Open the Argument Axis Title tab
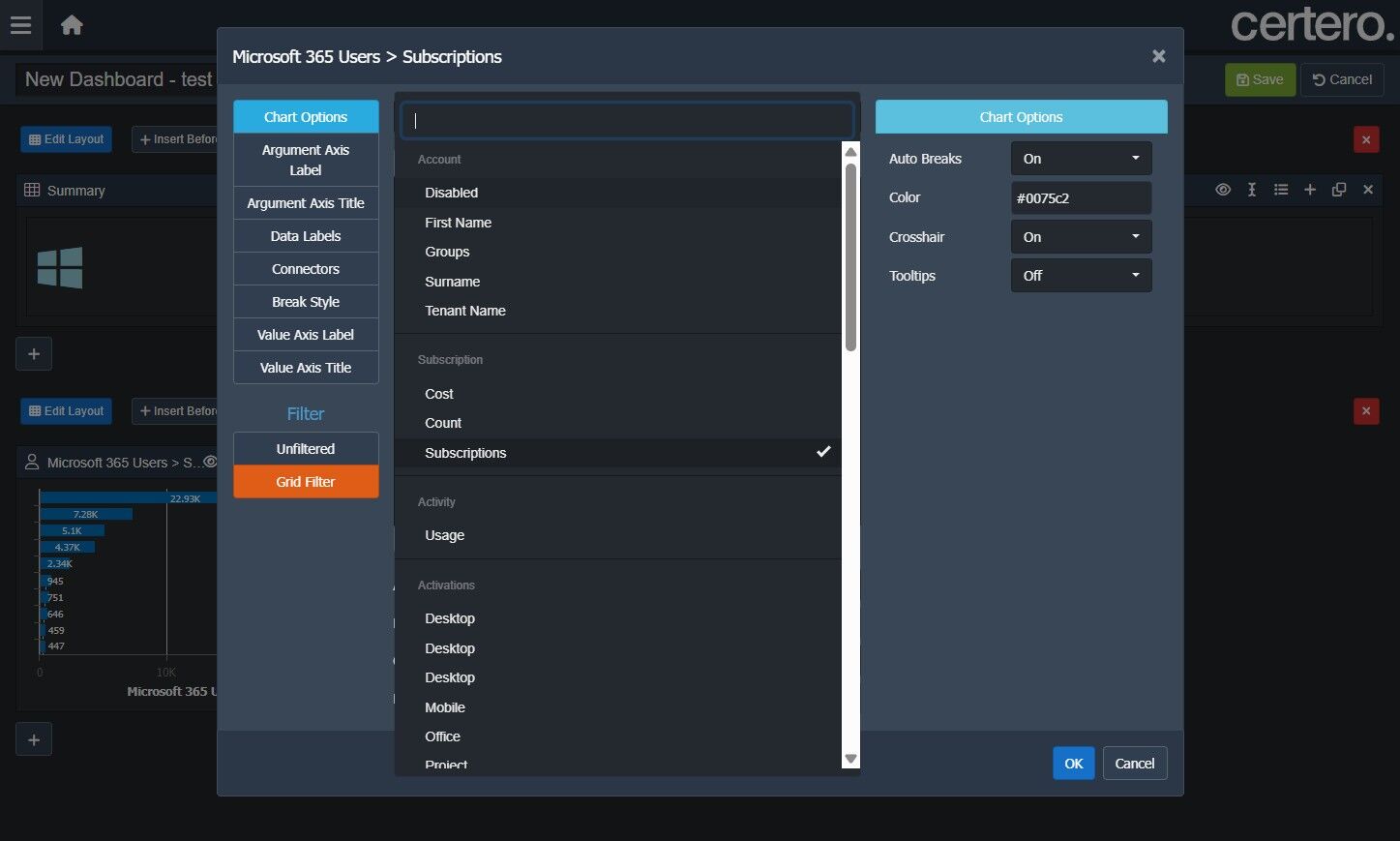 point(306,203)
